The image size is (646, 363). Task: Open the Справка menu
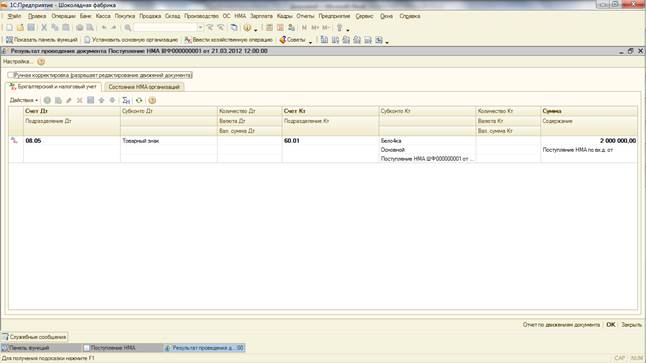pos(410,16)
